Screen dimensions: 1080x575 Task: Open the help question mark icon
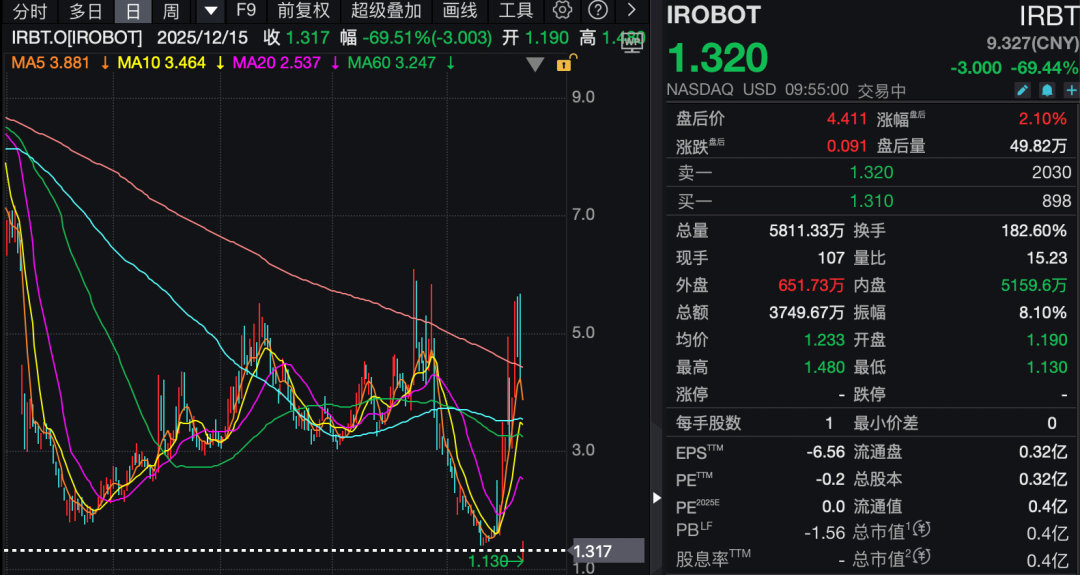point(599,10)
